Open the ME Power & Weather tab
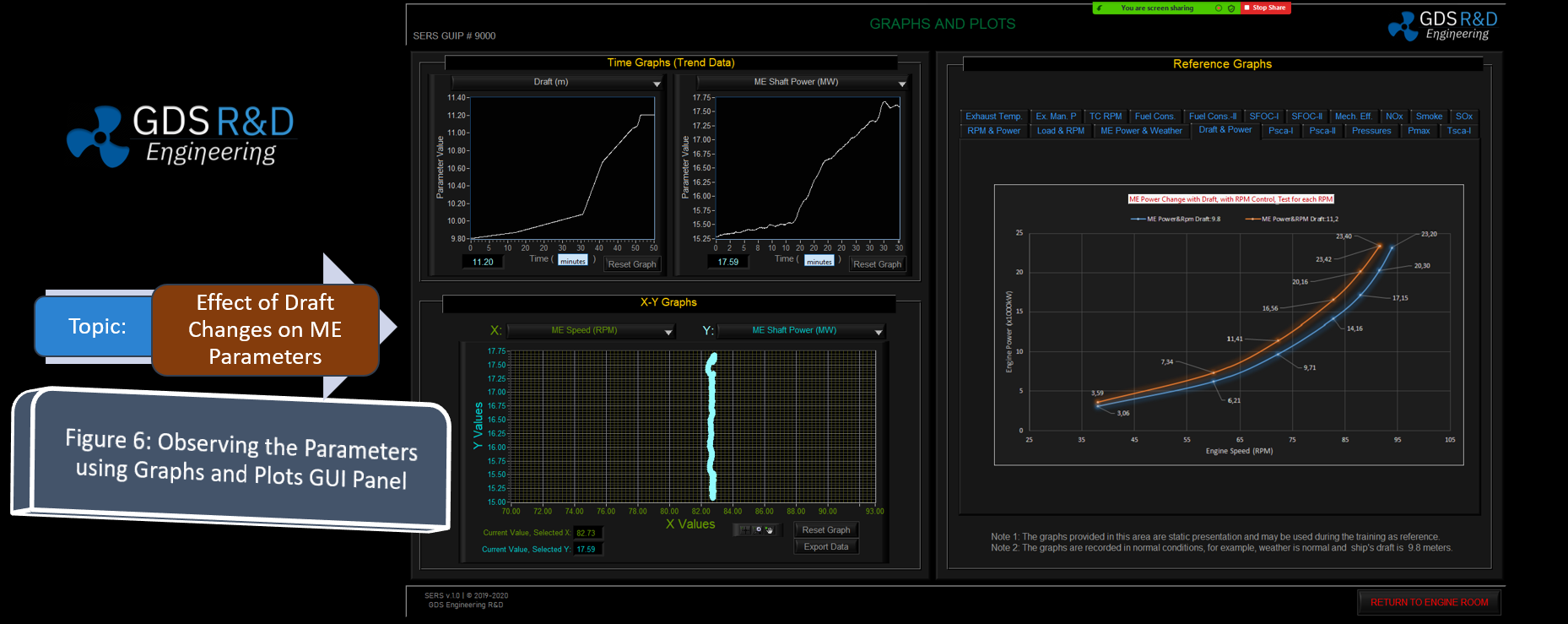The width and height of the screenshot is (1568, 624). (1141, 131)
